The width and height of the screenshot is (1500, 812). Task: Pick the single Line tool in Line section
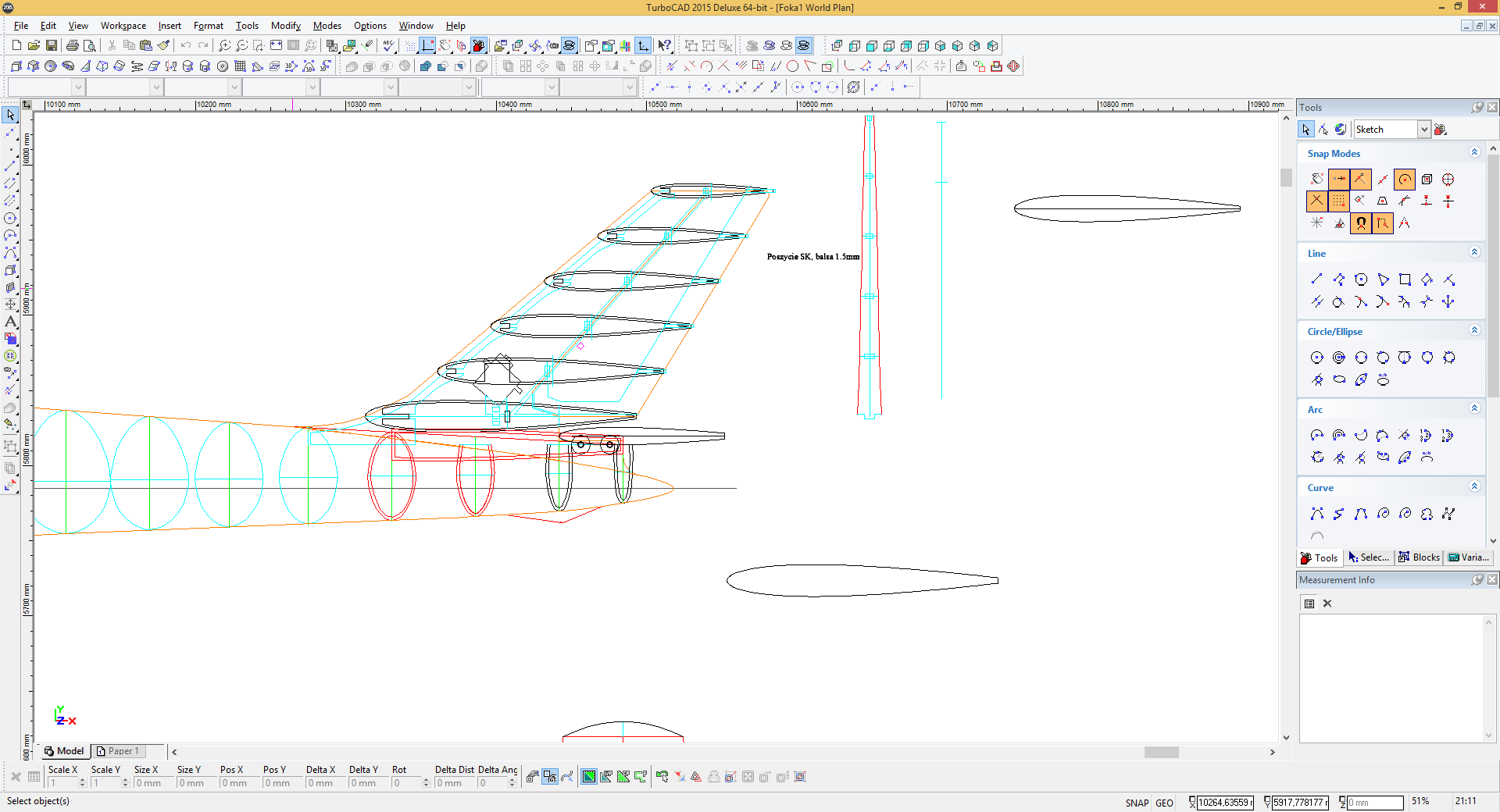(1317, 280)
